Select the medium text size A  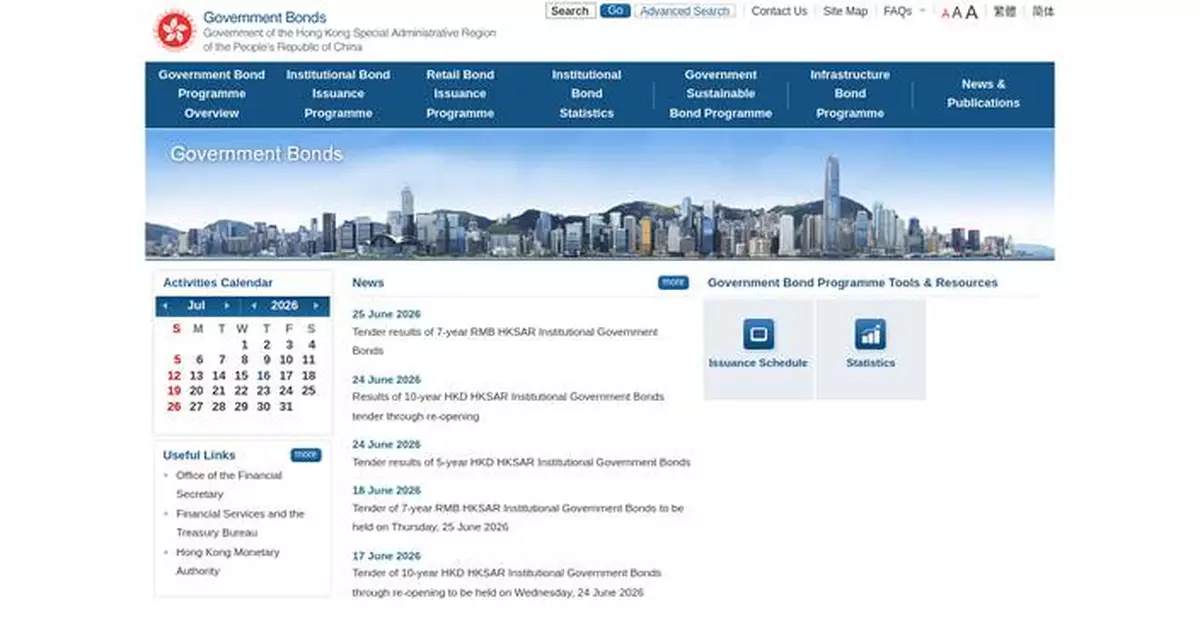click(957, 13)
